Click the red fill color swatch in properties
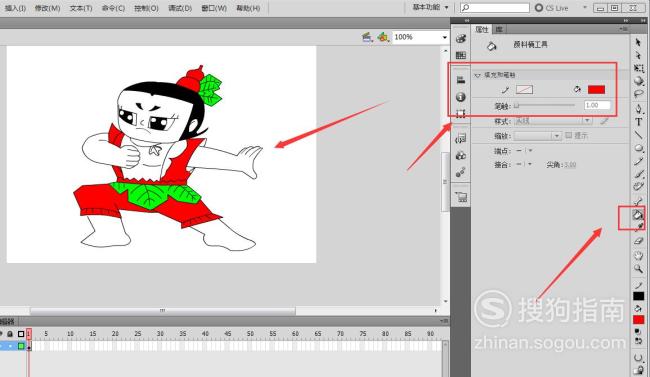Screen dimensions: 650x377 pyautogui.click(x=596, y=89)
